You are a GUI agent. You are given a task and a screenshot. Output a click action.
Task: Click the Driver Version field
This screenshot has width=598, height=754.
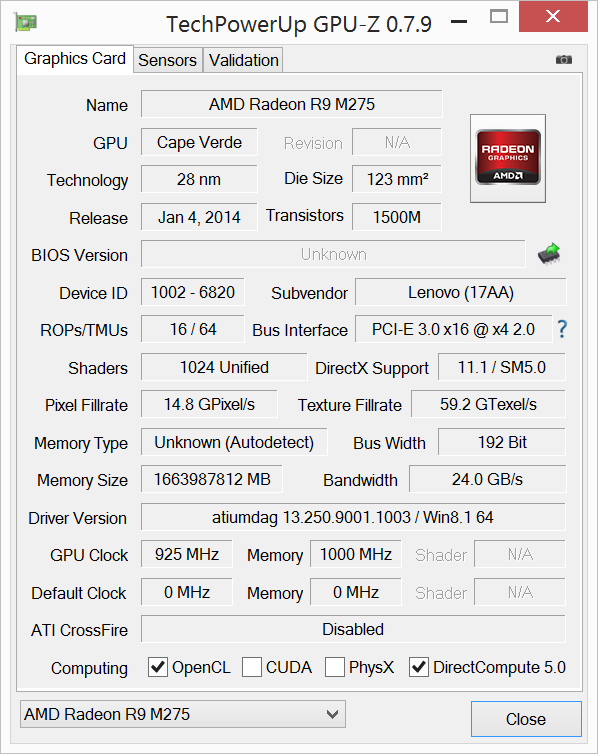353,517
